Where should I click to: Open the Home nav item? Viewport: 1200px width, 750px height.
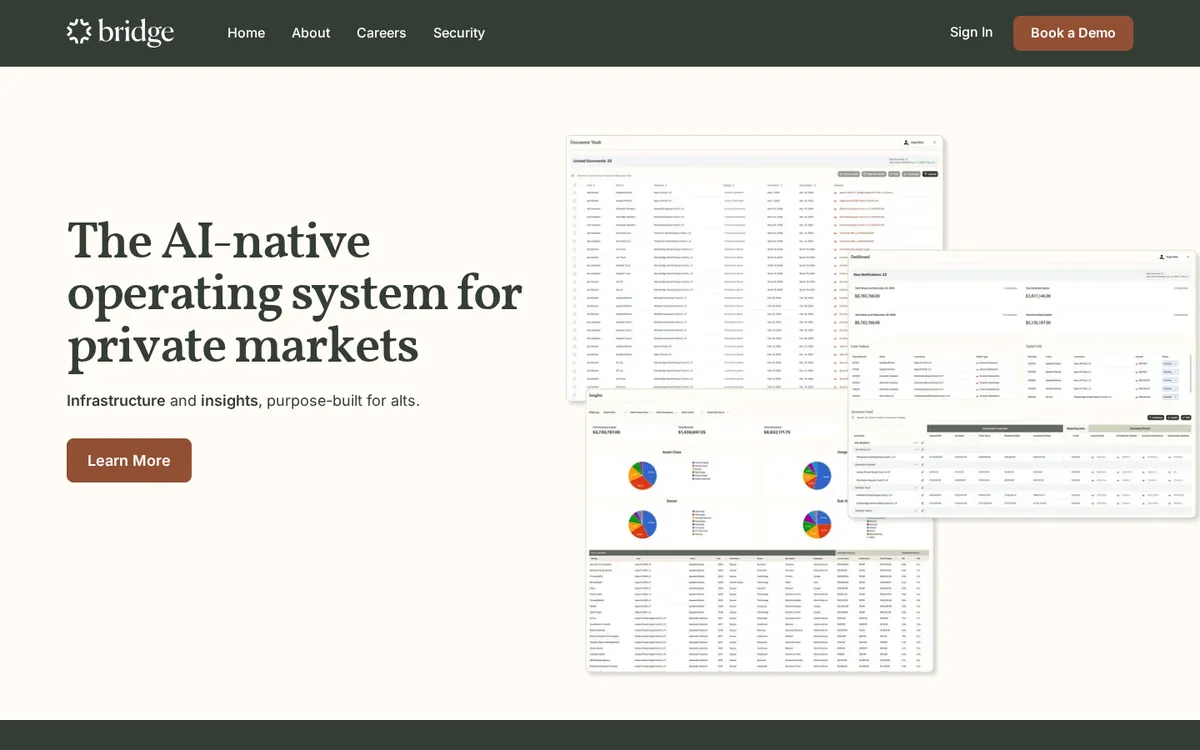[x=246, y=33]
